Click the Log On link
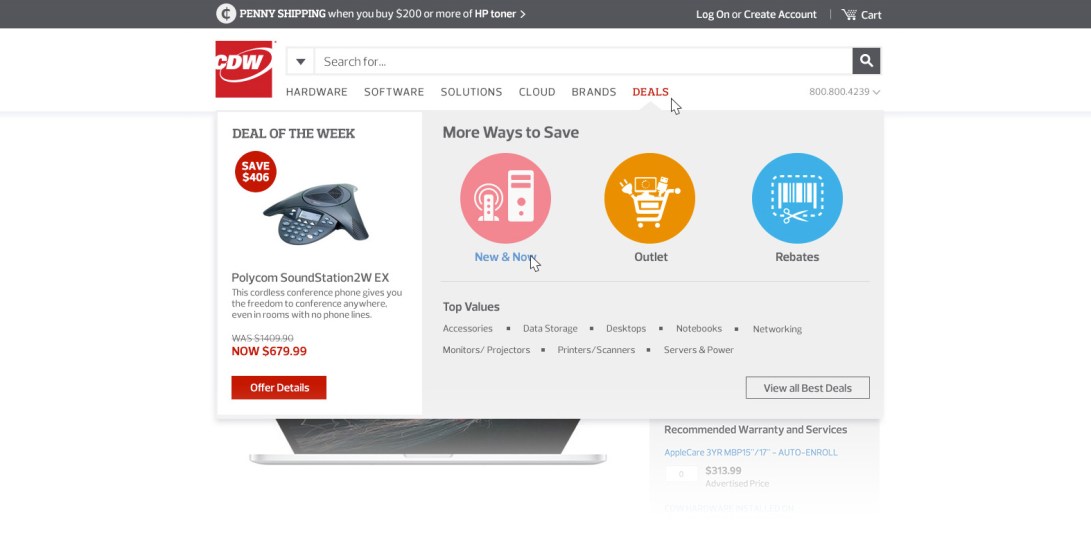This screenshot has height=560, width=1091. [712, 15]
